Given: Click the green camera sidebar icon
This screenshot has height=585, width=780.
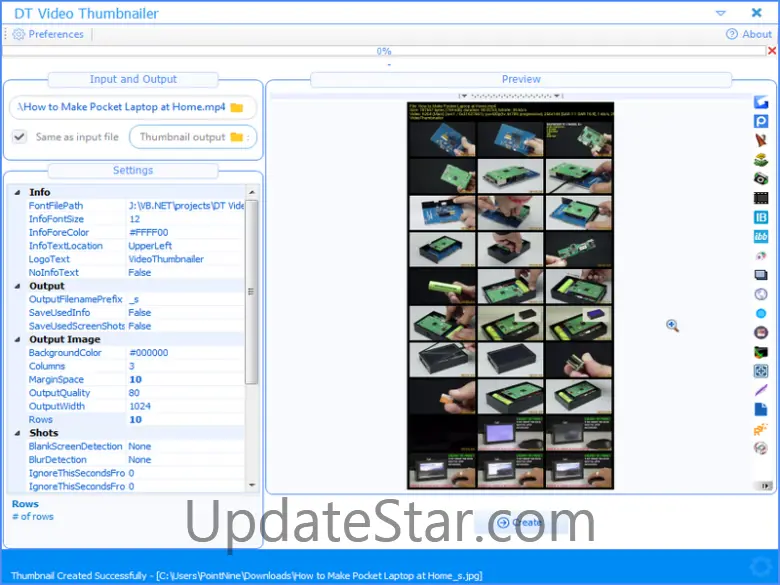Looking at the screenshot, I should (761, 179).
